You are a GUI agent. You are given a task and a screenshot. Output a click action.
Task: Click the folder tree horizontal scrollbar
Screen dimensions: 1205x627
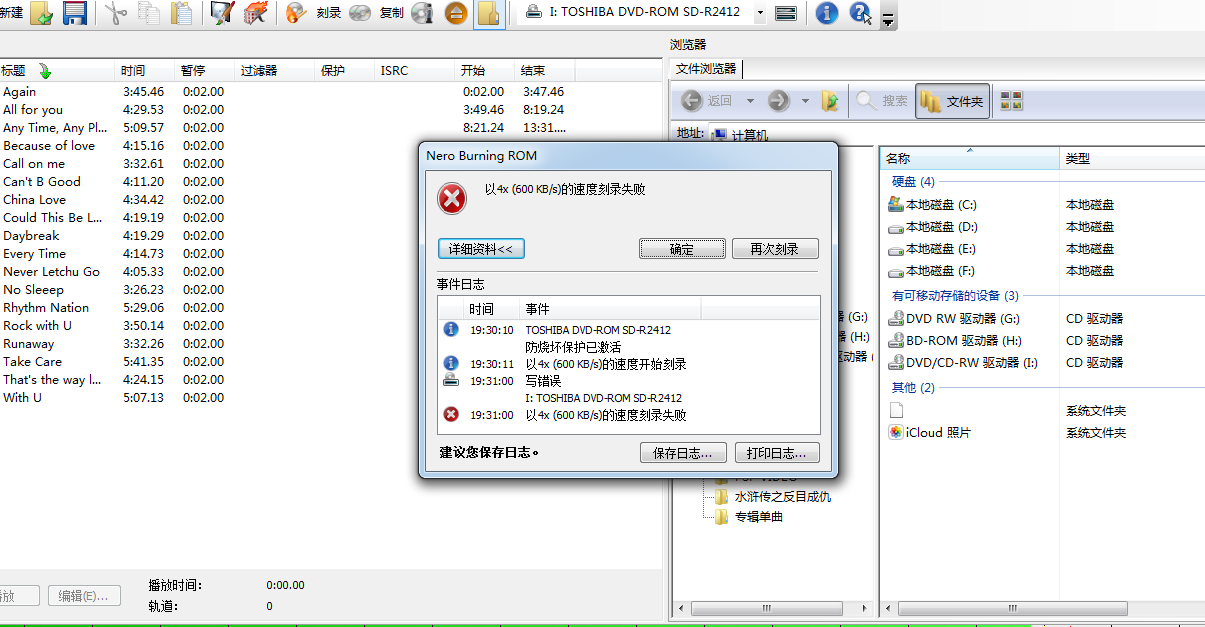point(767,608)
